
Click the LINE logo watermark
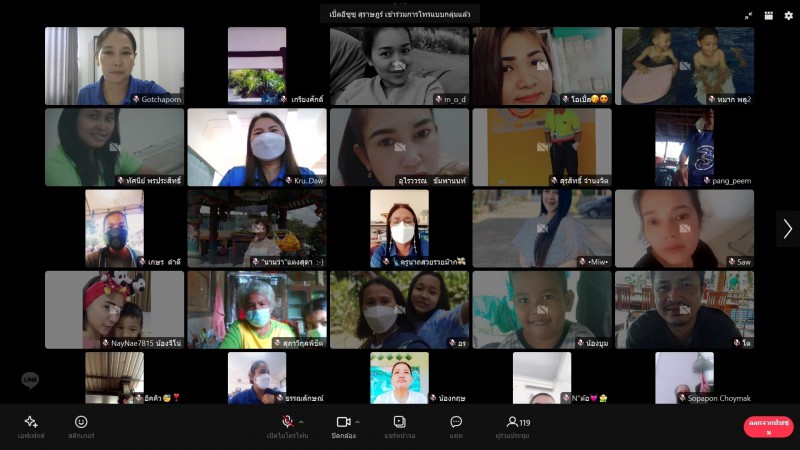(x=30, y=380)
